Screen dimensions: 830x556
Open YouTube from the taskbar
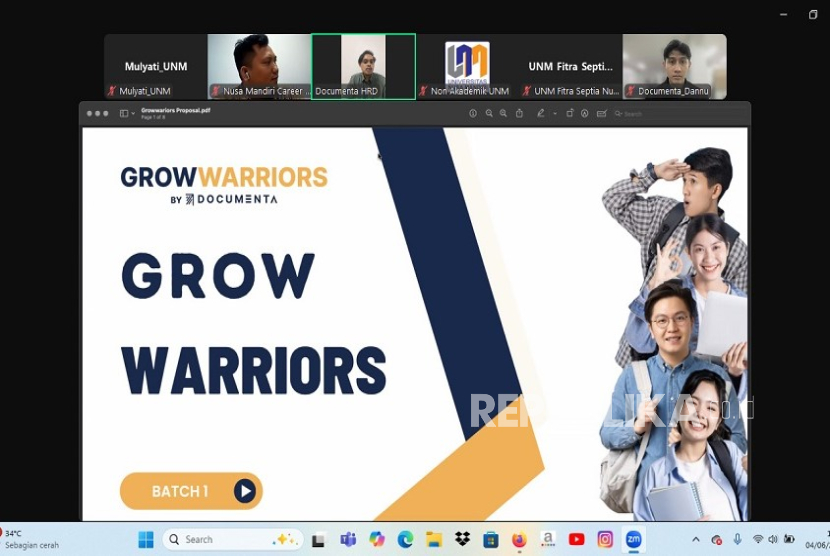577,539
